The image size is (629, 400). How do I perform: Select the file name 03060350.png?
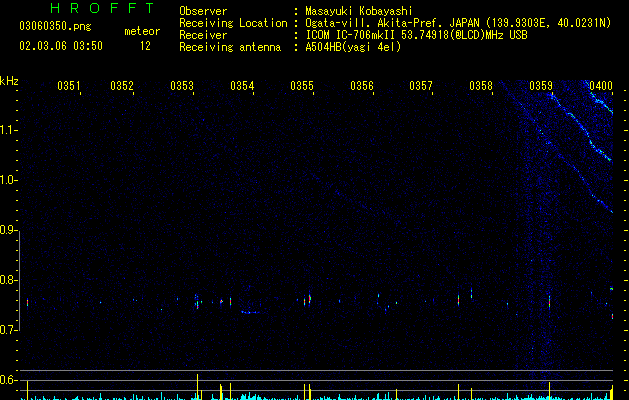(55, 26)
